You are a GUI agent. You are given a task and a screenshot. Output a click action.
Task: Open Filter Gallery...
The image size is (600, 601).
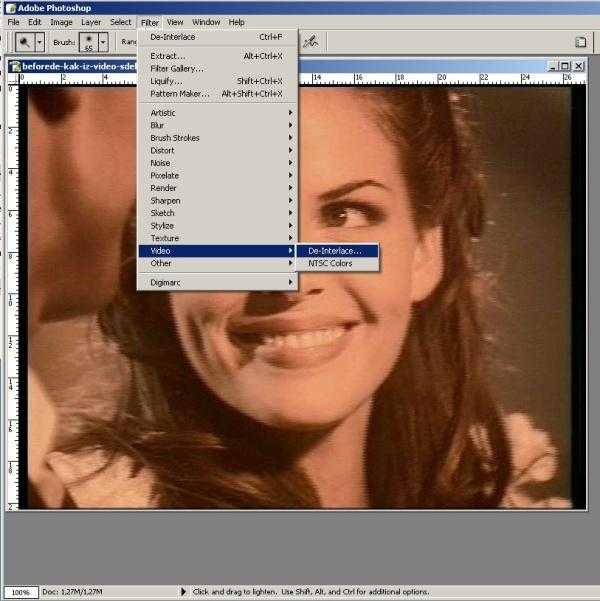217,69
